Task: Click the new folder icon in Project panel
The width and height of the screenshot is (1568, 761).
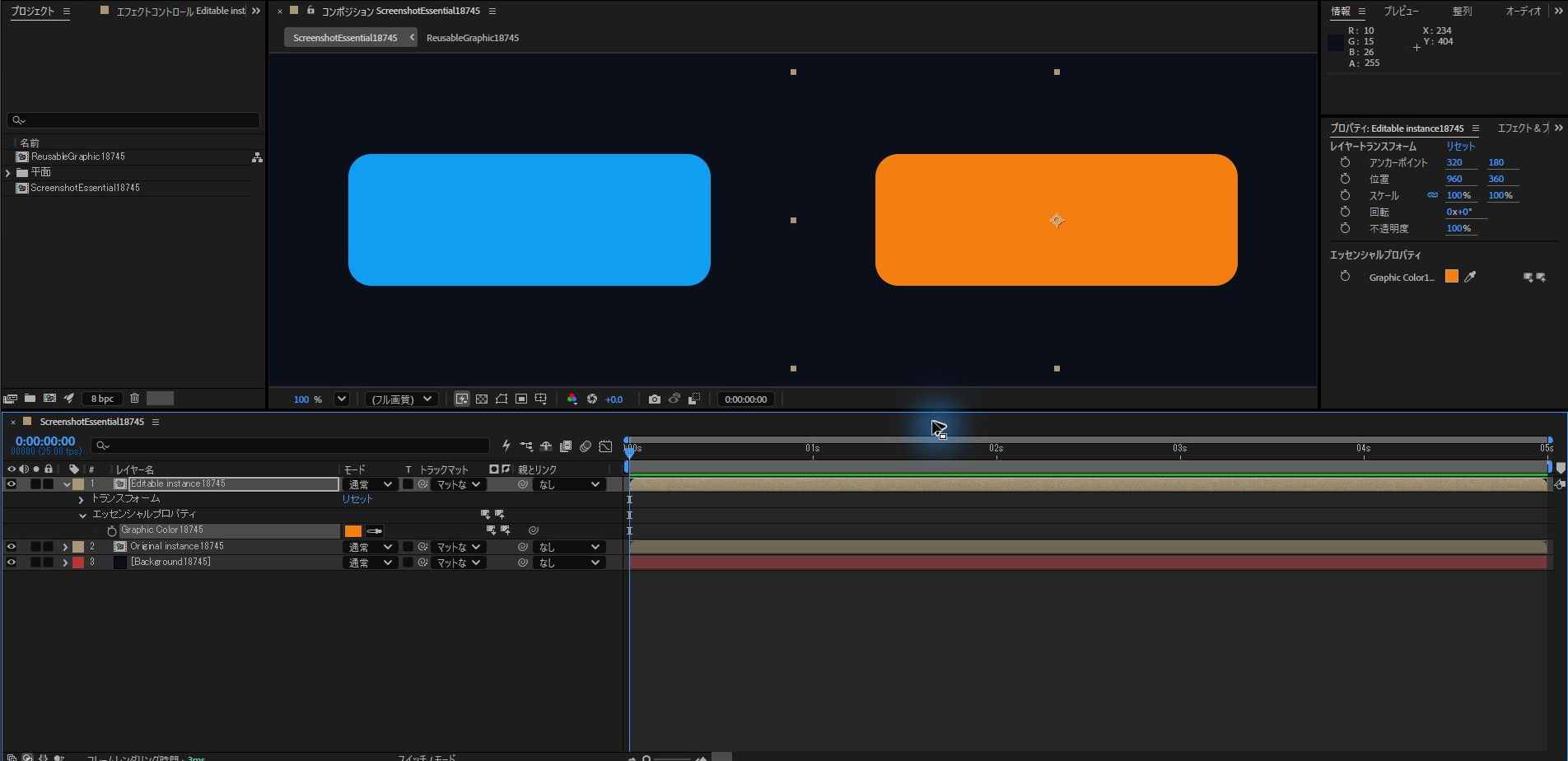Action: 30,399
